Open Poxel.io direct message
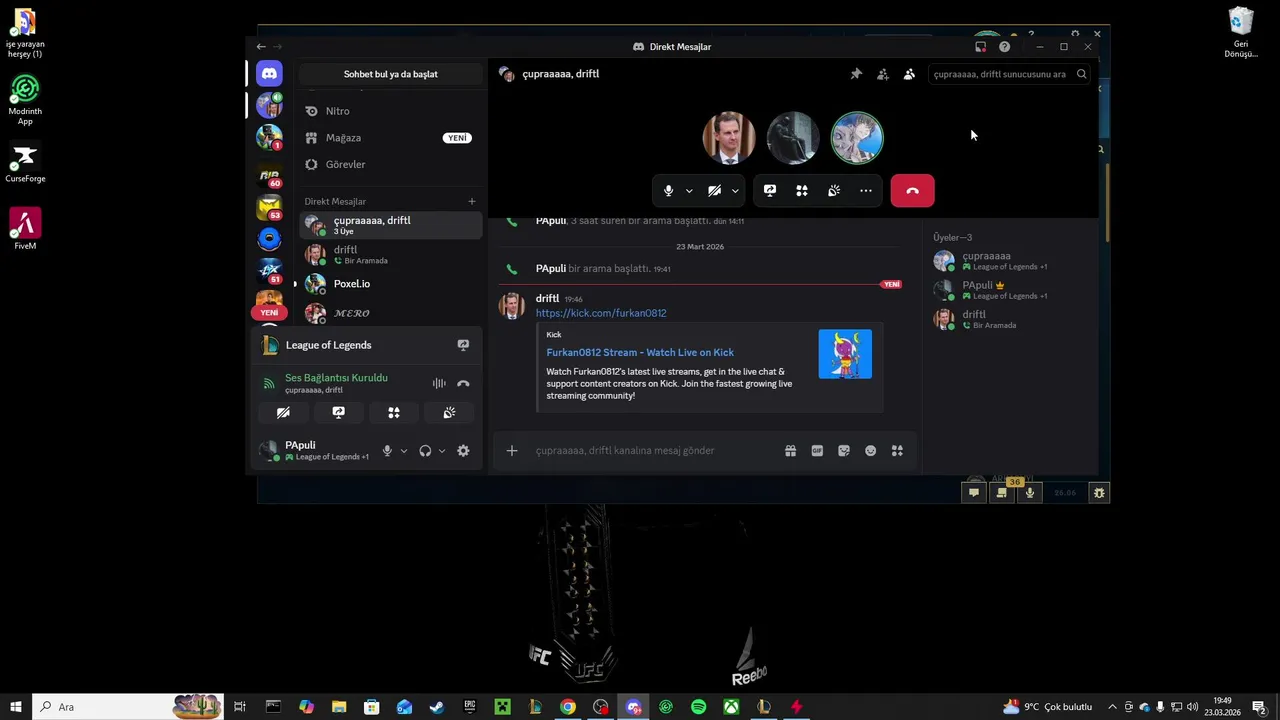1280x720 pixels. (390, 284)
